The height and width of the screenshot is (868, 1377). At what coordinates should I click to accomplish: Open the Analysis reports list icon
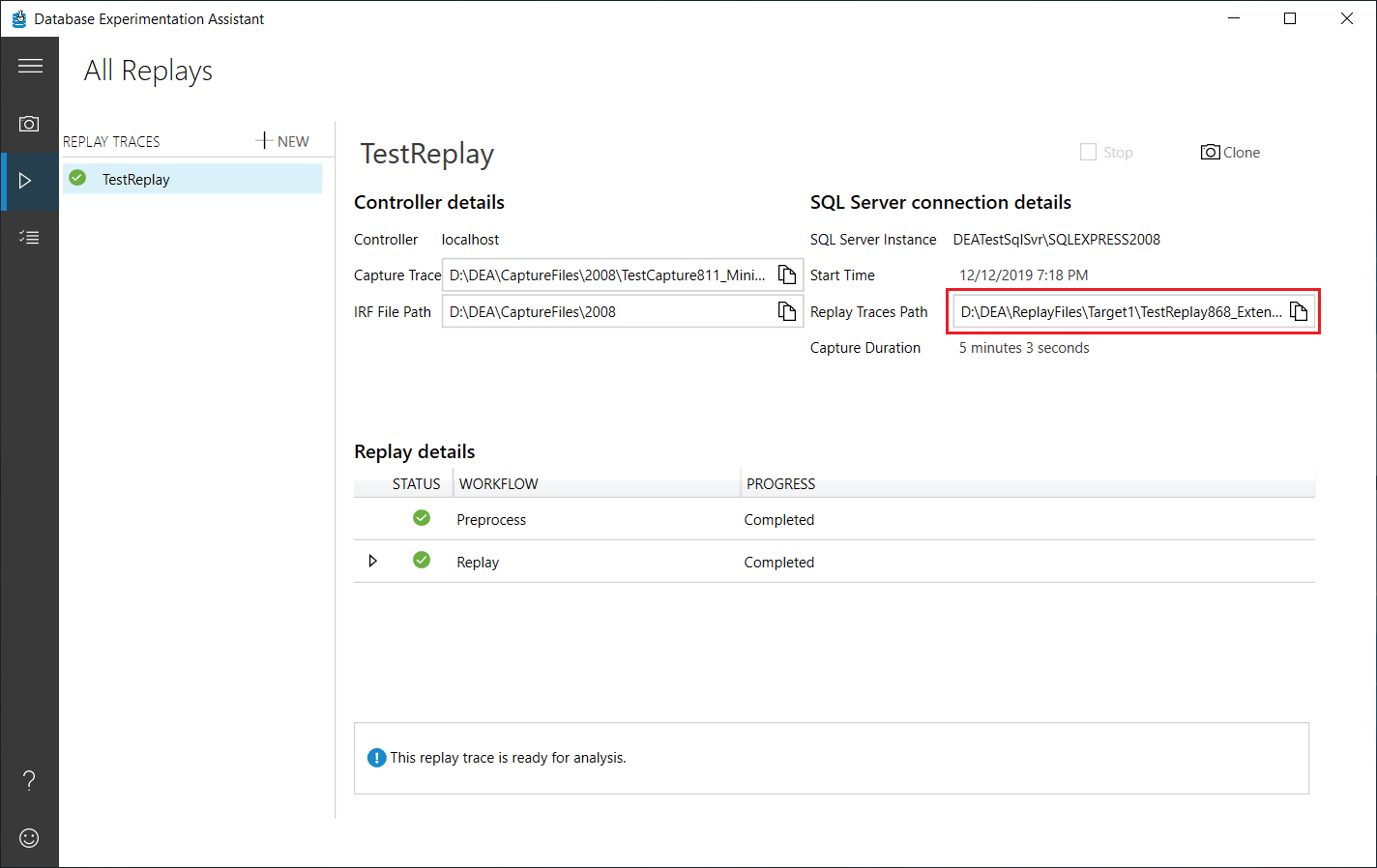click(x=29, y=237)
